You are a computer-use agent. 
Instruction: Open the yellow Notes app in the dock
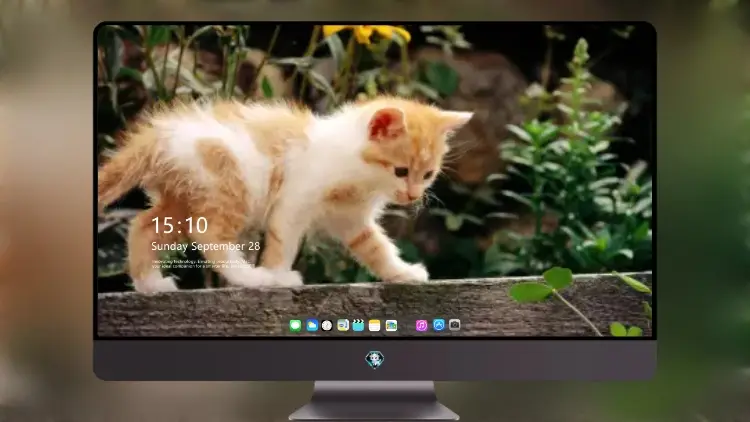(375, 325)
